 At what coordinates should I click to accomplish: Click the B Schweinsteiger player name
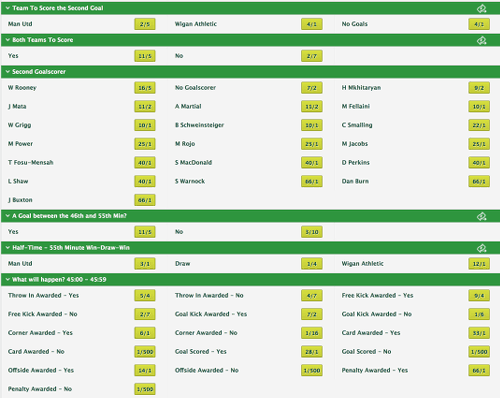tap(199, 125)
